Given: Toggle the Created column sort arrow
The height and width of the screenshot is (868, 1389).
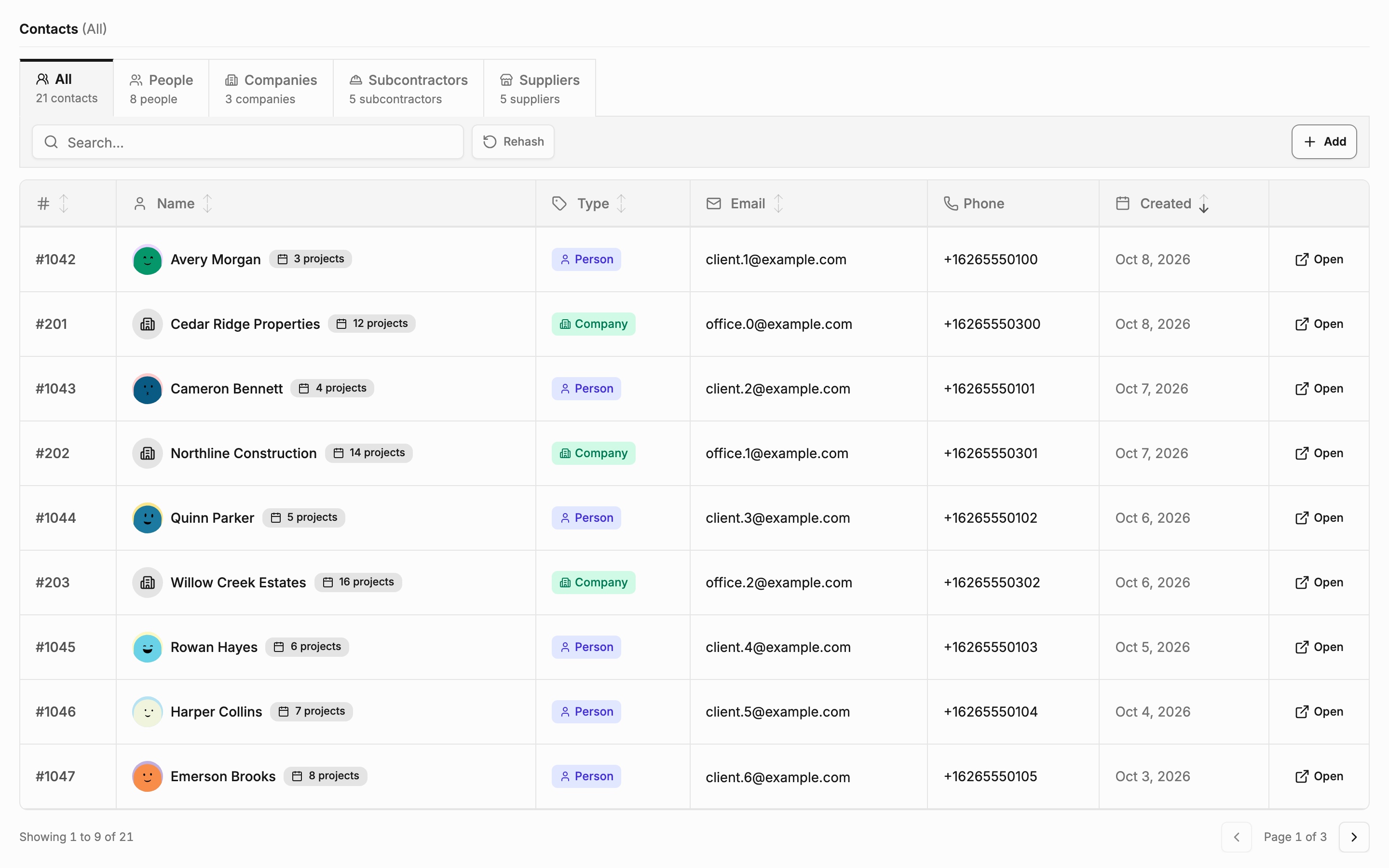Looking at the screenshot, I should click(x=1204, y=203).
